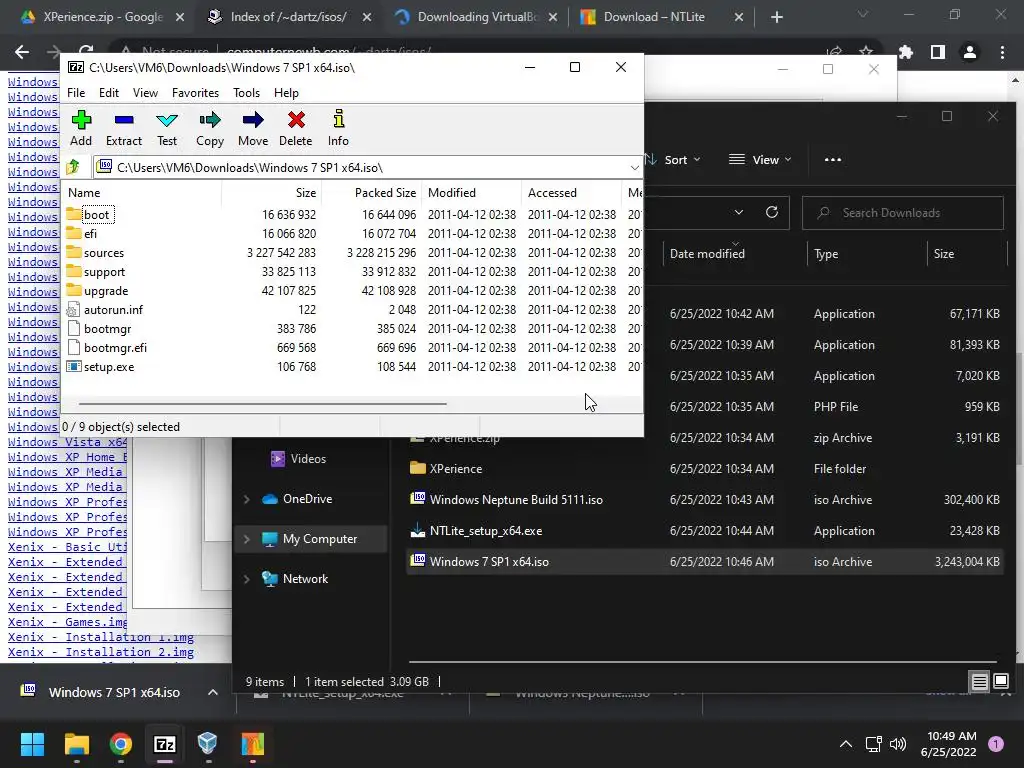Select NTLite_setup_x64.exe in Downloads
Screen dimensions: 1024x768
(x=485, y=531)
